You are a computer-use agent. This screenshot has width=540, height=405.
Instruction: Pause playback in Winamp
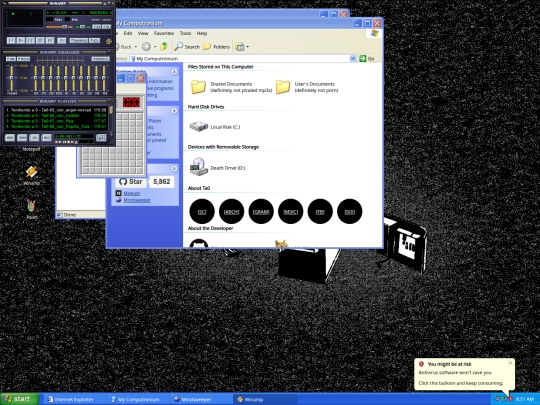click(30, 40)
